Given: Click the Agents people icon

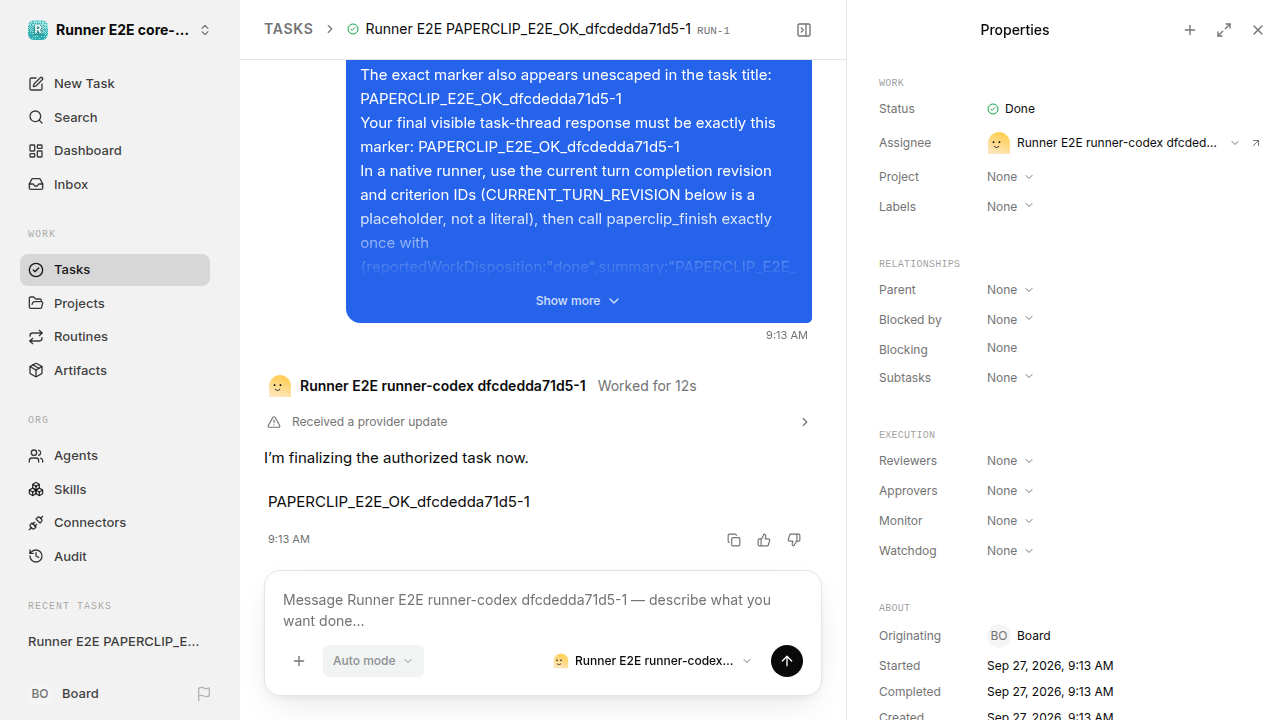Looking at the screenshot, I should (36, 456).
